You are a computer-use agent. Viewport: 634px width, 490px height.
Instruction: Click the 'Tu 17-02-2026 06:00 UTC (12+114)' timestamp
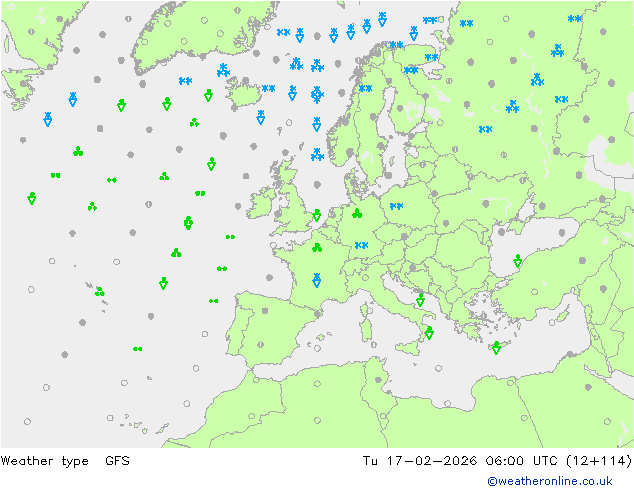click(497, 460)
